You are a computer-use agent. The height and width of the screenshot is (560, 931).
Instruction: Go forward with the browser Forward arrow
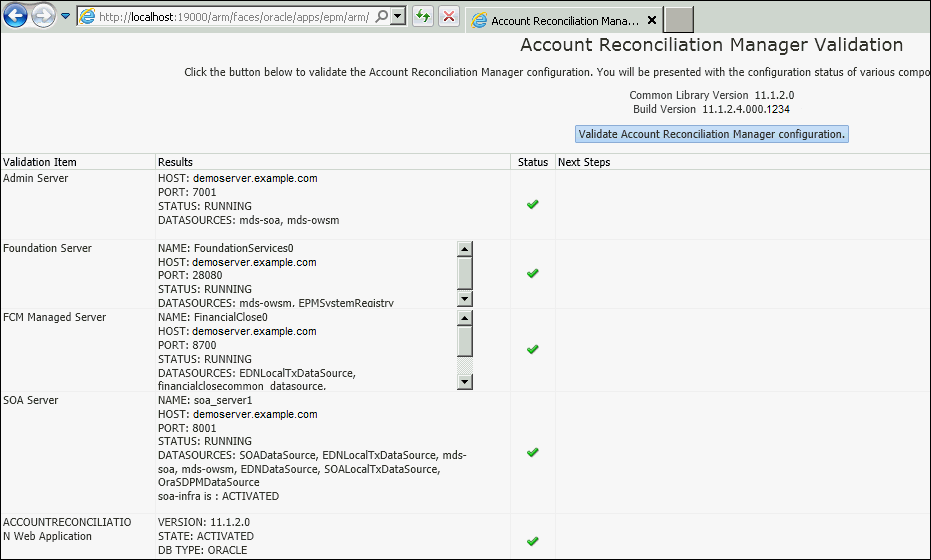(43, 16)
